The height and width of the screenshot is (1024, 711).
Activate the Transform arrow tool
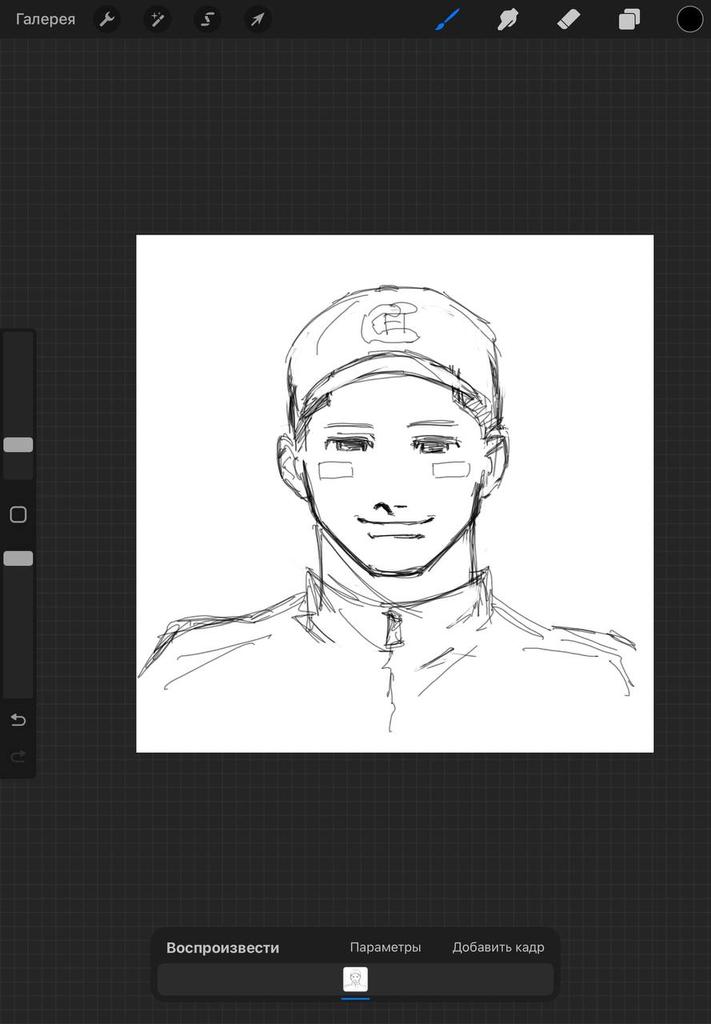(257, 20)
